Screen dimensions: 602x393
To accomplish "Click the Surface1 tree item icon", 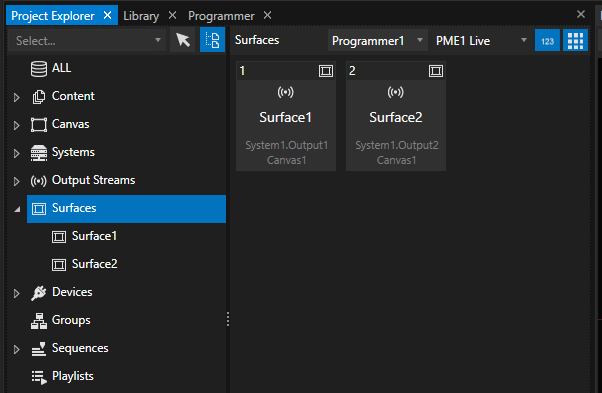I will (x=59, y=237).
